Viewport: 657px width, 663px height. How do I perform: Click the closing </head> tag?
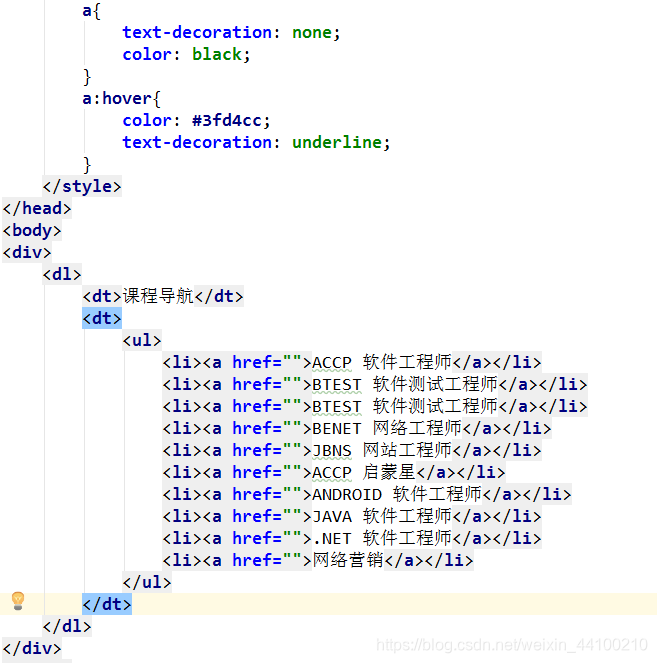[37, 208]
